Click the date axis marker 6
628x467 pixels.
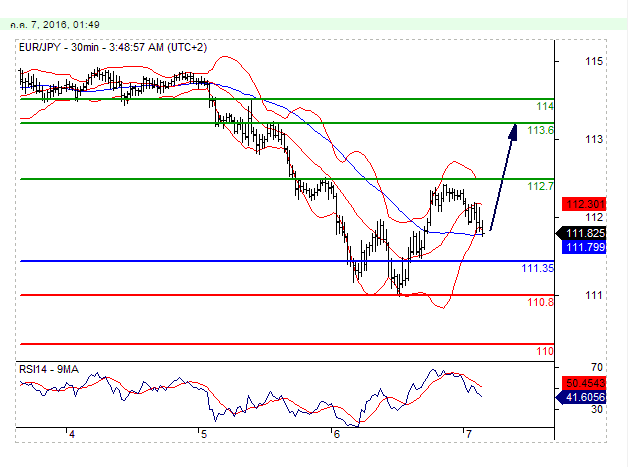pos(336,434)
